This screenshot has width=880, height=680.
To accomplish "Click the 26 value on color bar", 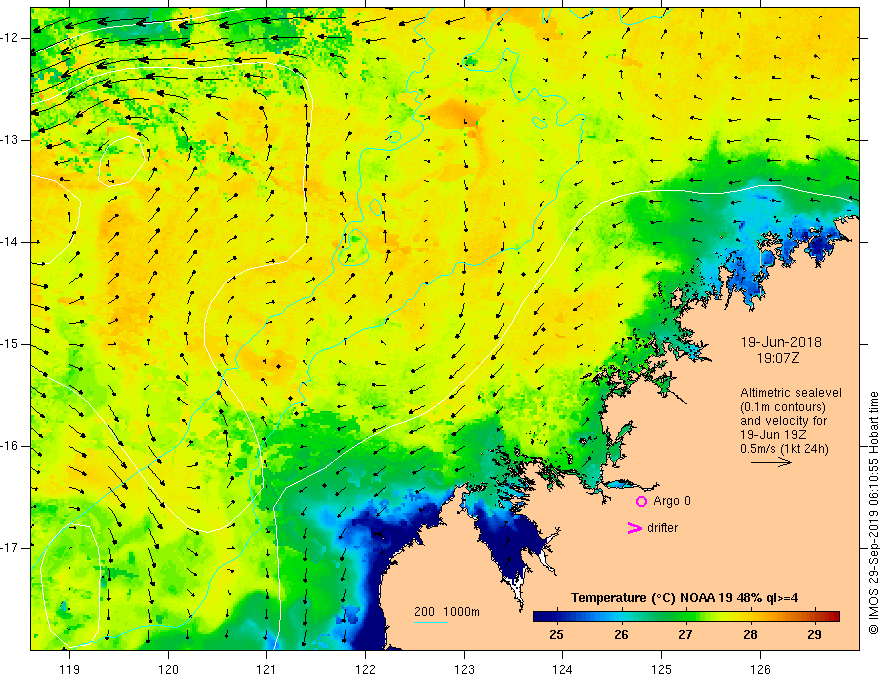I will point(621,635).
